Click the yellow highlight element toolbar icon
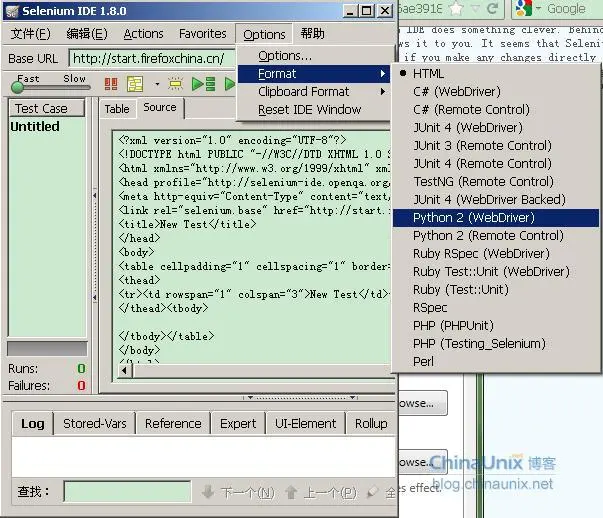 click(175, 83)
